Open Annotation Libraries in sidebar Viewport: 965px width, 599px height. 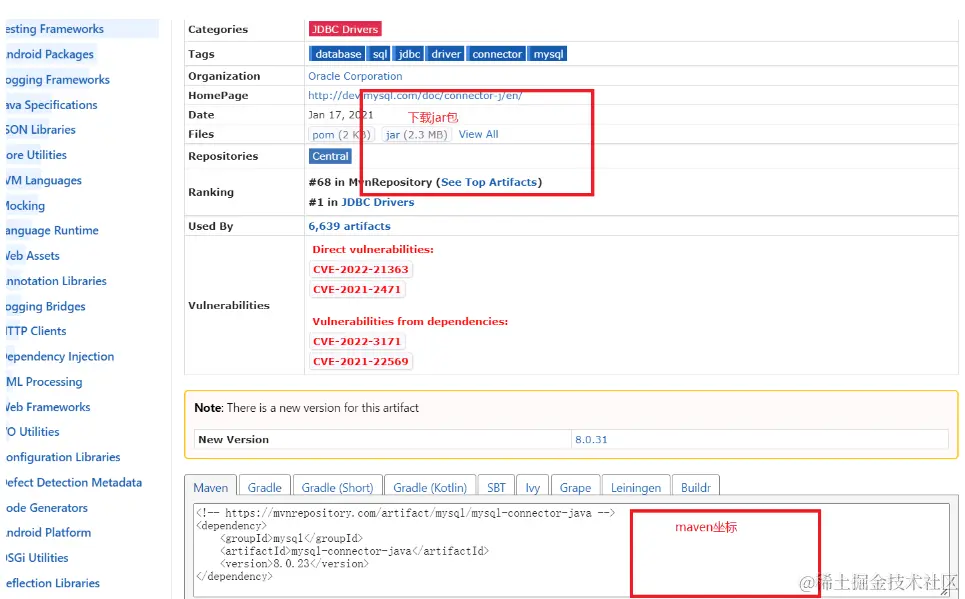point(55,281)
